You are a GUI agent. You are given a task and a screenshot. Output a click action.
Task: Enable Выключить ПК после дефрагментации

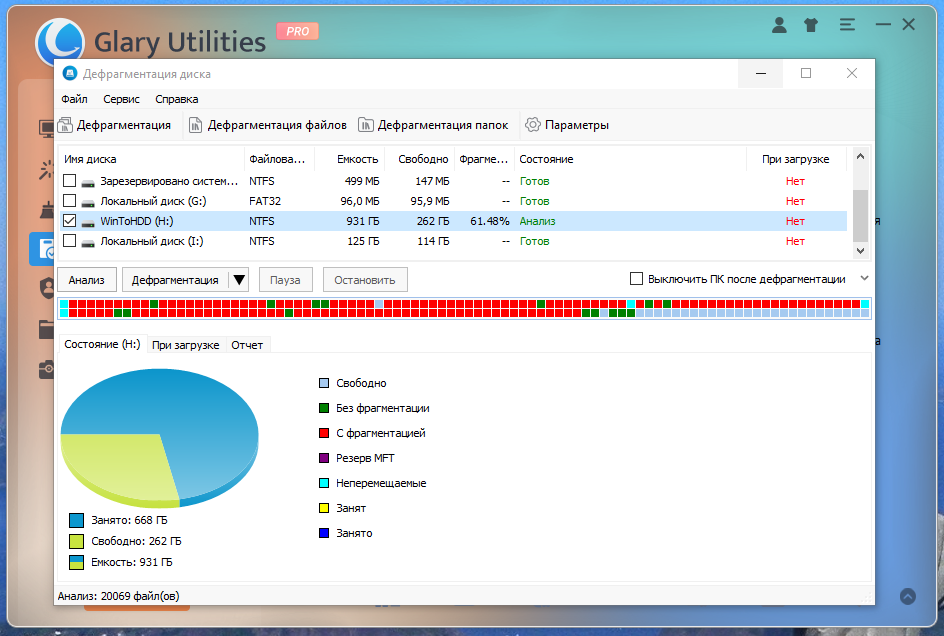pyautogui.click(x=636, y=279)
